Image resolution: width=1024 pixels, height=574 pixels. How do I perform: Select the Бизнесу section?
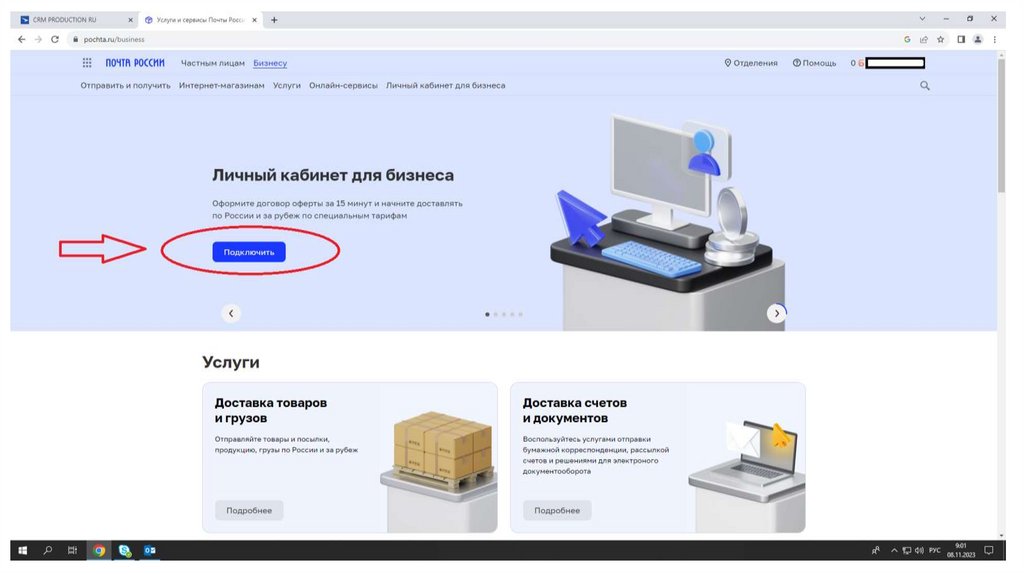pyautogui.click(x=270, y=63)
